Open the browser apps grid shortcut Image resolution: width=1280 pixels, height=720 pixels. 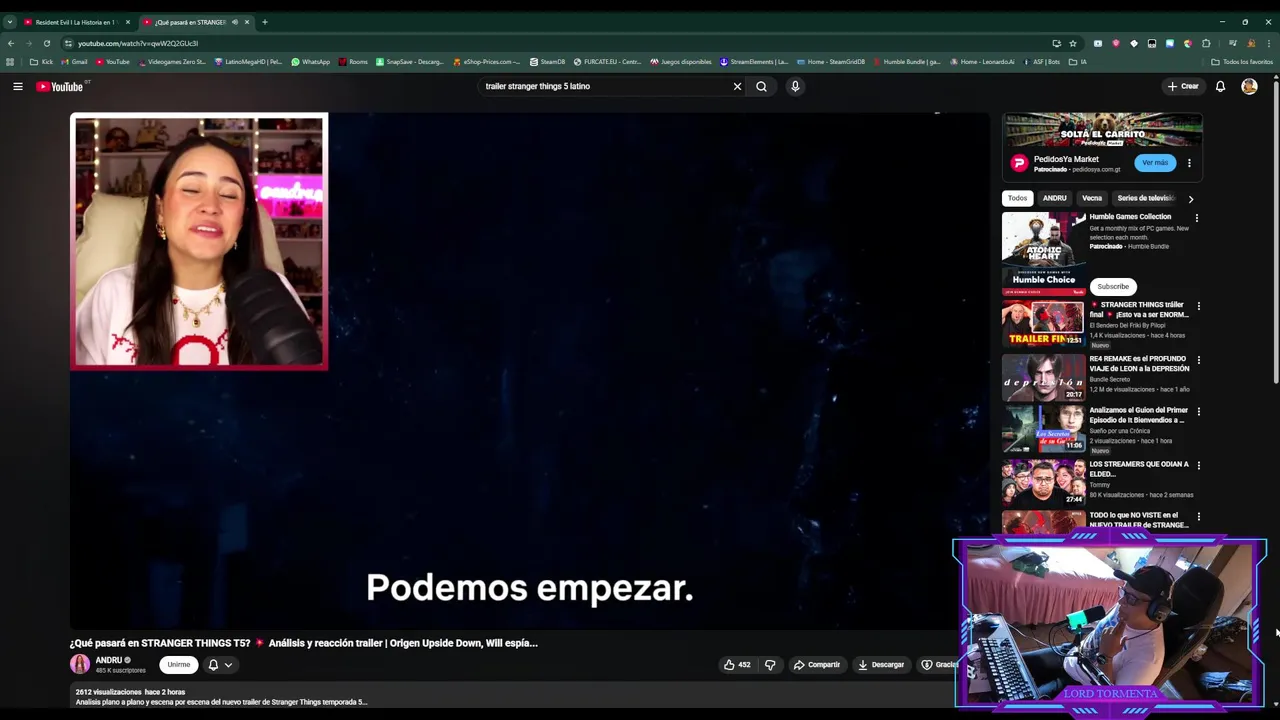[x=10, y=62]
